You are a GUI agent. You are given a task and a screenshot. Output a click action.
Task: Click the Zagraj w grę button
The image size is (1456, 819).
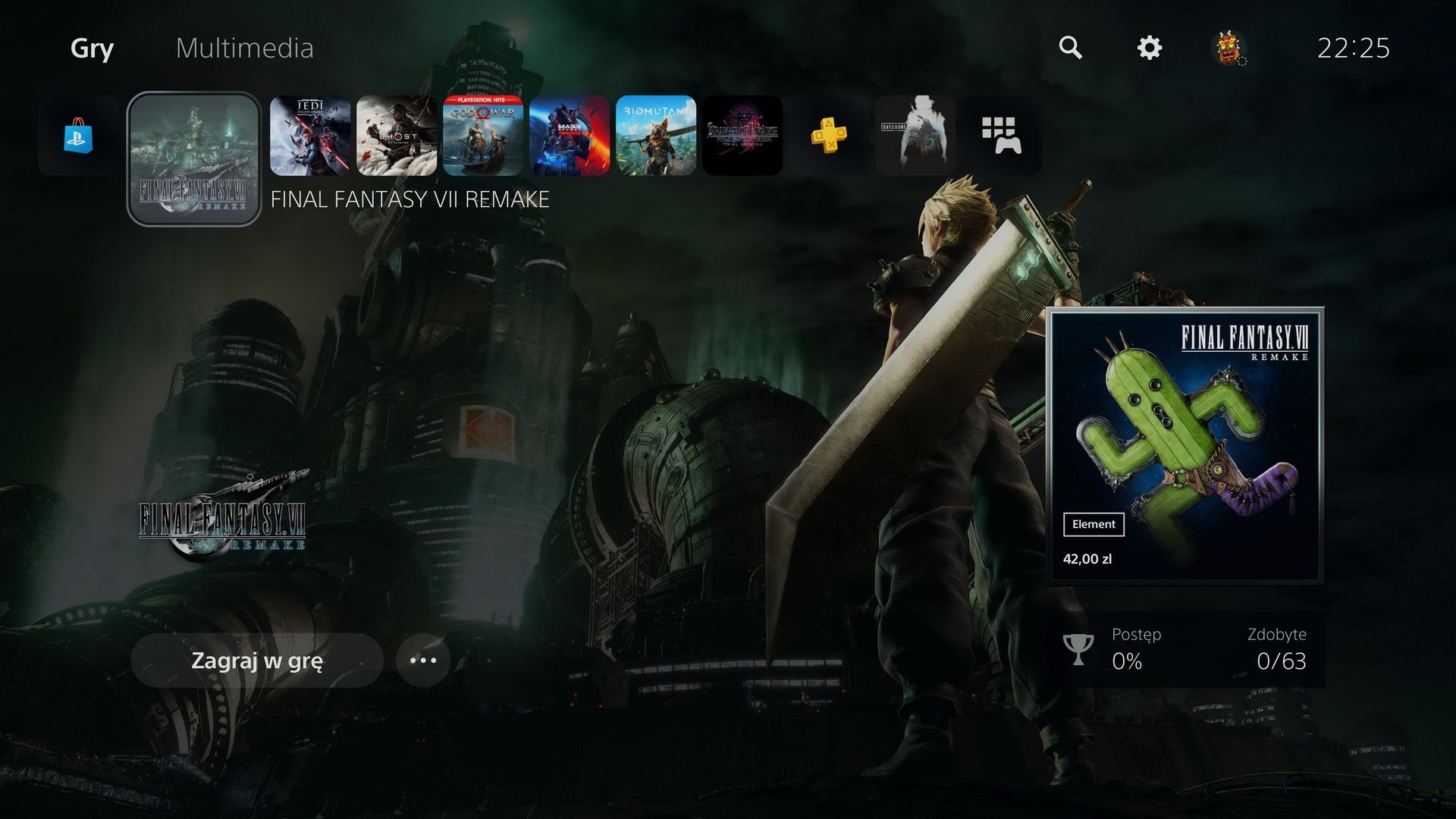click(257, 661)
